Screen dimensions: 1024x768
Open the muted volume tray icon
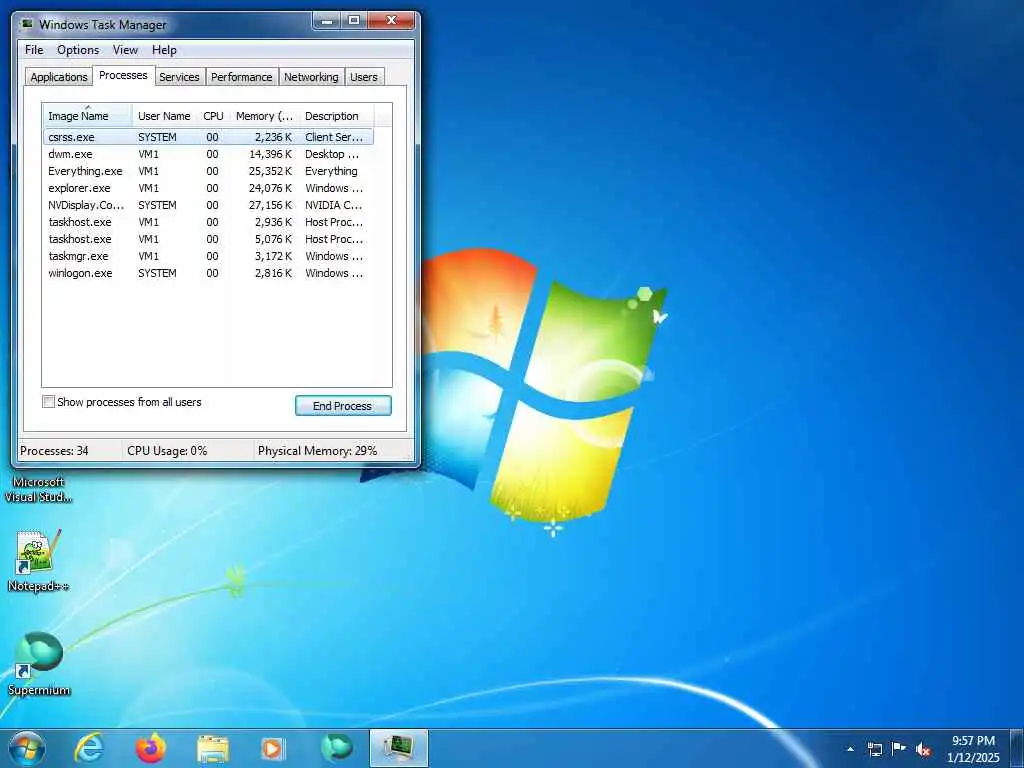click(923, 749)
